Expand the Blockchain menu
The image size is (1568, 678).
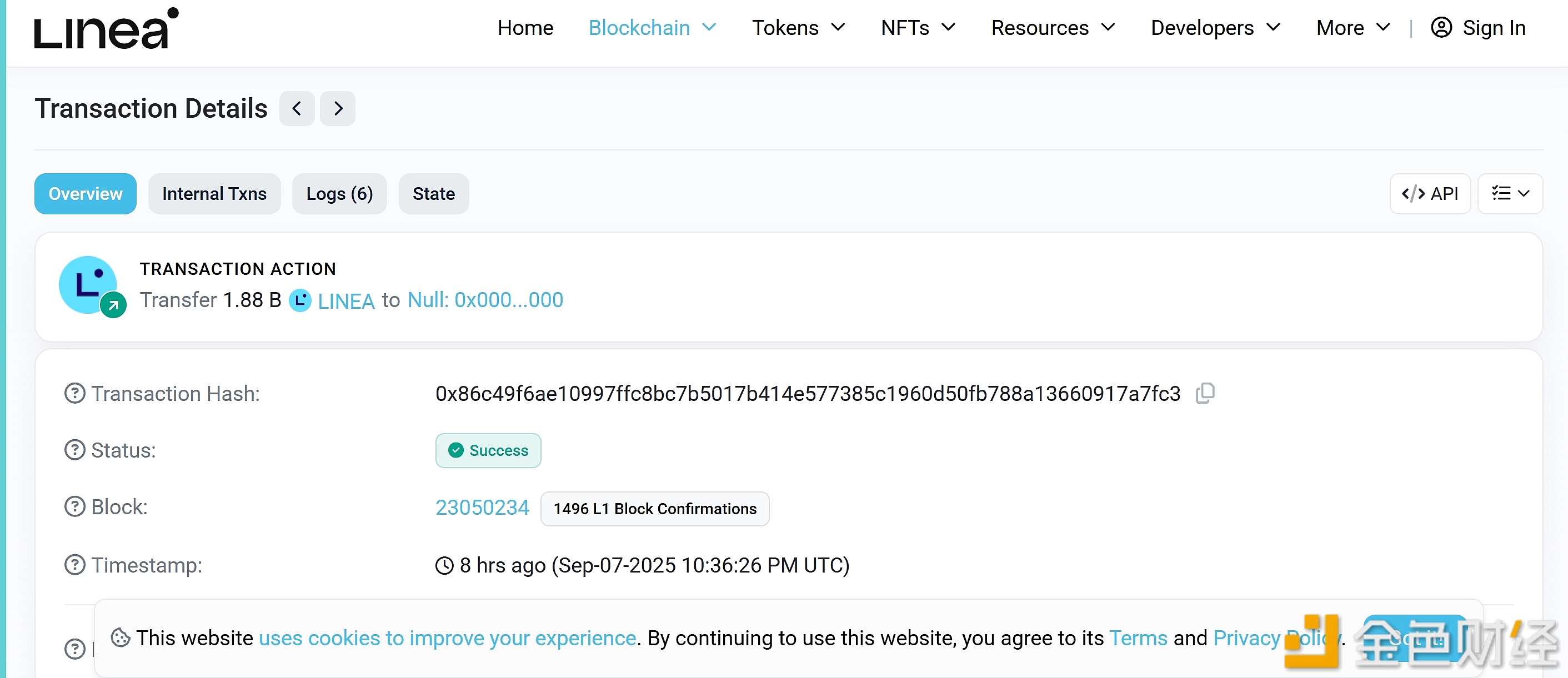coord(652,28)
